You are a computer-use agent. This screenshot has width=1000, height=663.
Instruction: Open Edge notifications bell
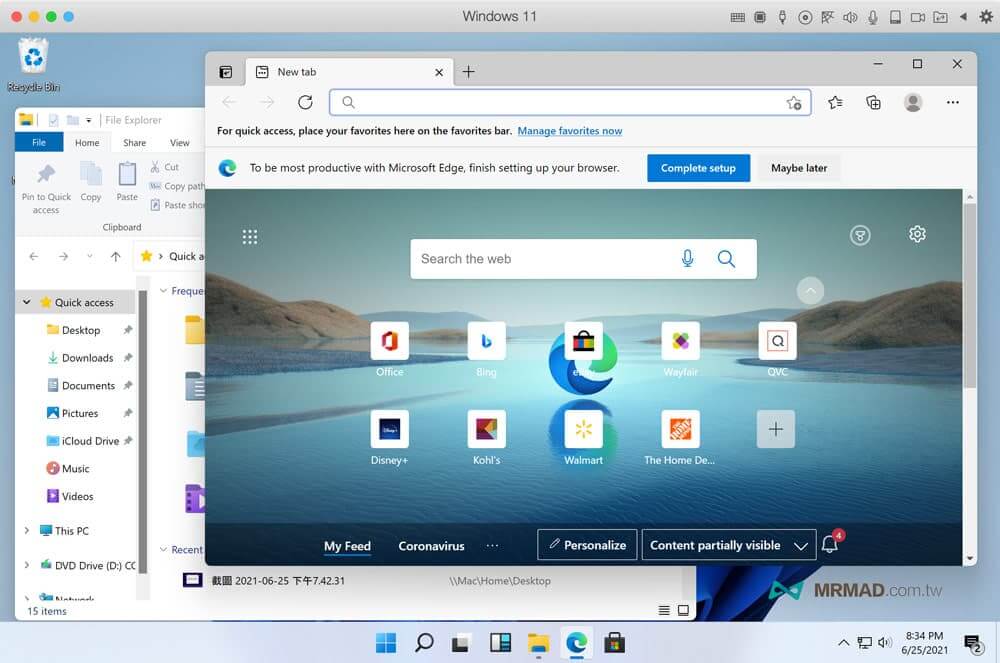(x=830, y=543)
